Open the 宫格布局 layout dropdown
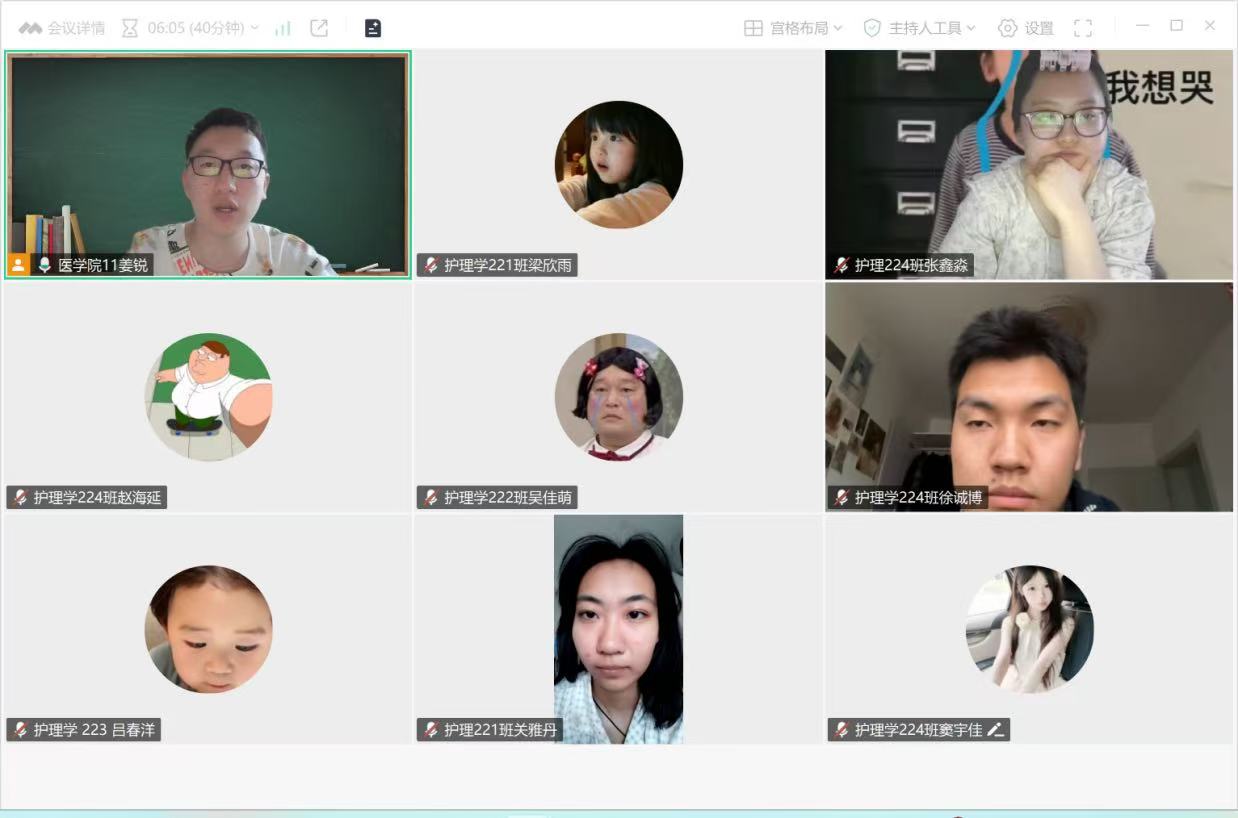The height and width of the screenshot is (818, 1238). (x=794, y=28)
